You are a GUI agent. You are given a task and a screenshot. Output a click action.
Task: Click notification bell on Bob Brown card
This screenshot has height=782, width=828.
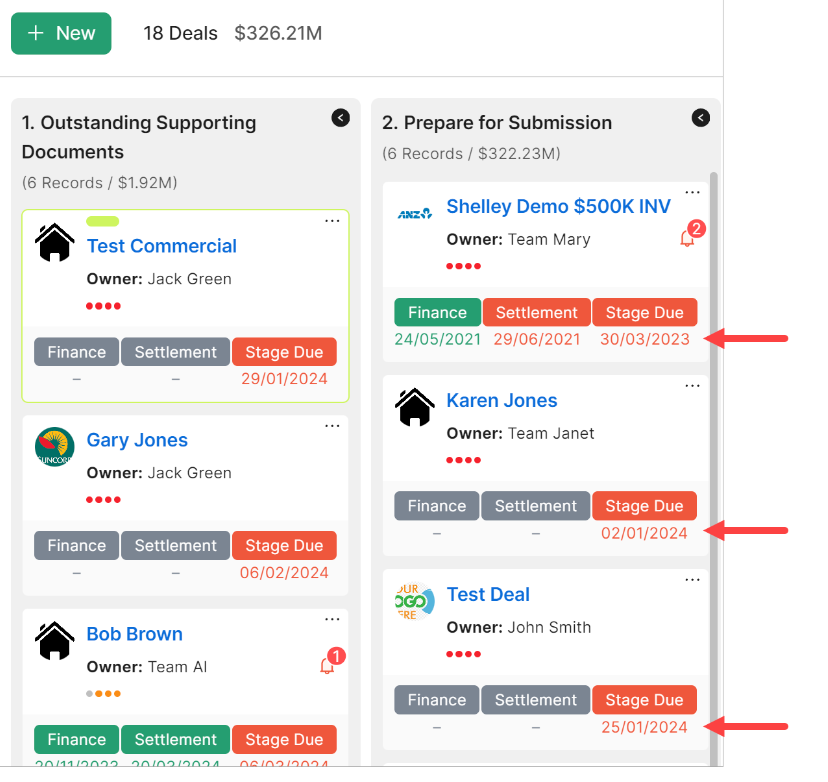[327, 665]
